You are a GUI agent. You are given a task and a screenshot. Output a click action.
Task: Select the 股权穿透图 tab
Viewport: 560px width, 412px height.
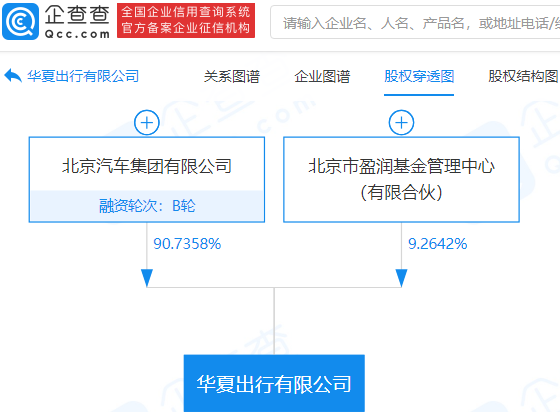click(x=419, y=76)
